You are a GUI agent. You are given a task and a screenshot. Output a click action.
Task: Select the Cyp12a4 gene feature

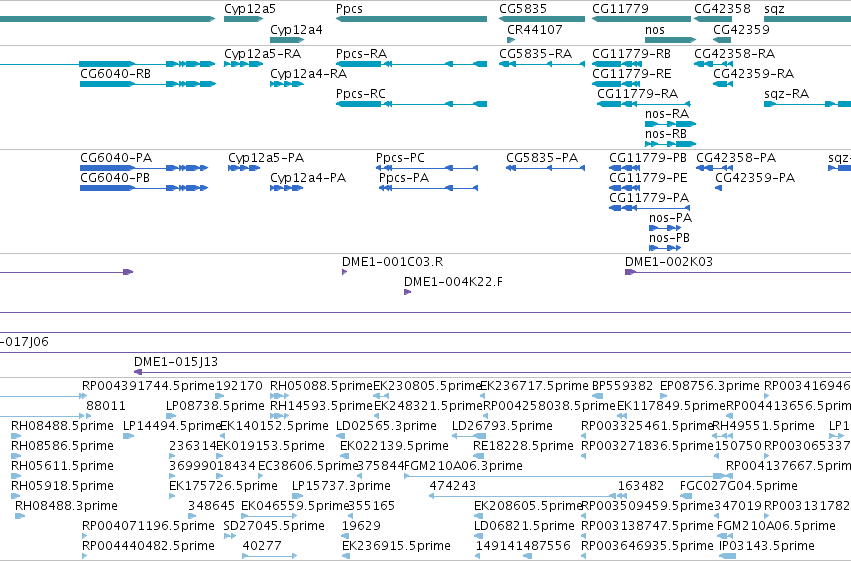pyautogui.click(x=287, y=40)
